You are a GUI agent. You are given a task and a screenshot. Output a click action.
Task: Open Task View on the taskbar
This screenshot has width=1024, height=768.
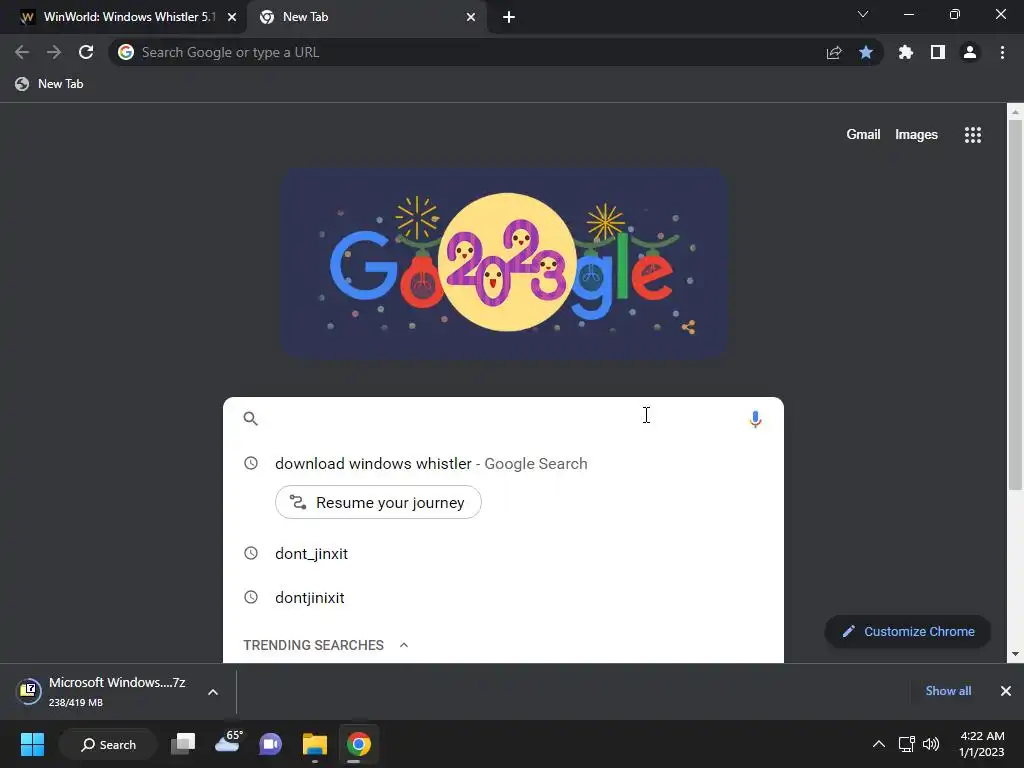184,744
